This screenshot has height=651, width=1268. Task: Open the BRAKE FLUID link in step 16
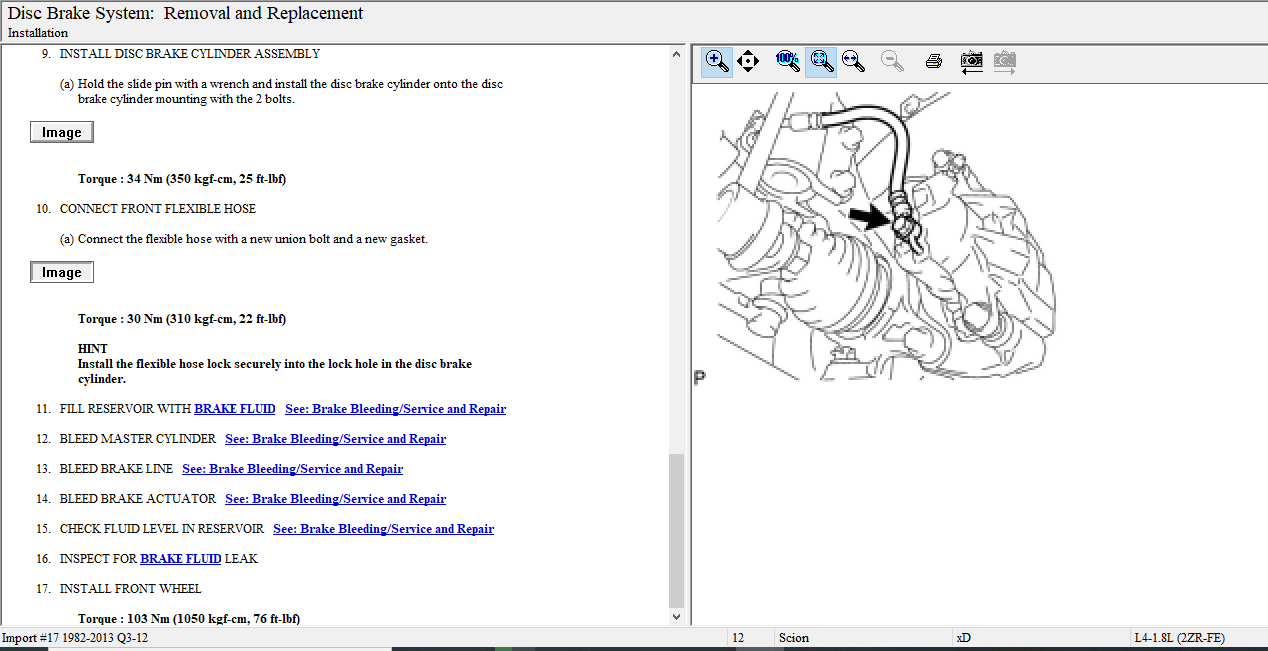180,559
